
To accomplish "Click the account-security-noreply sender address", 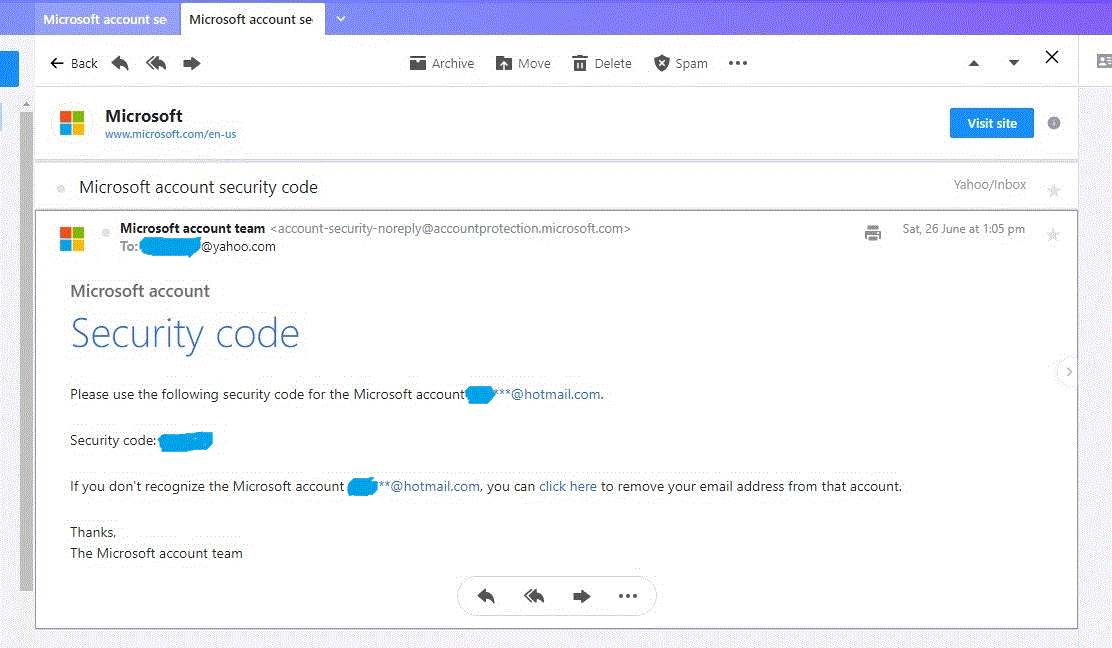I will click(x=450, y=228).
